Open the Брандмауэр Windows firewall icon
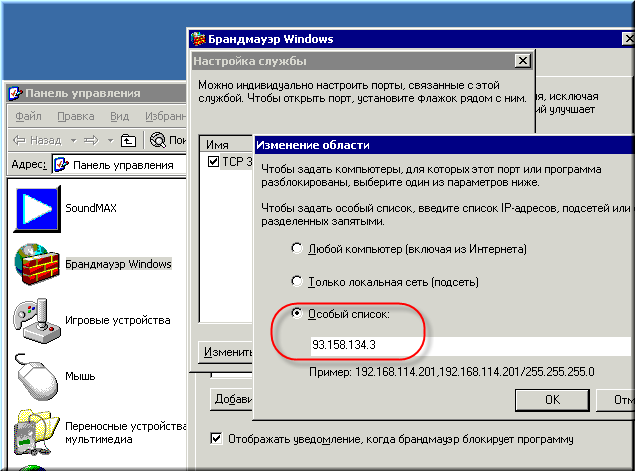This screenshot has height=471, width=635. coord(37,264)
